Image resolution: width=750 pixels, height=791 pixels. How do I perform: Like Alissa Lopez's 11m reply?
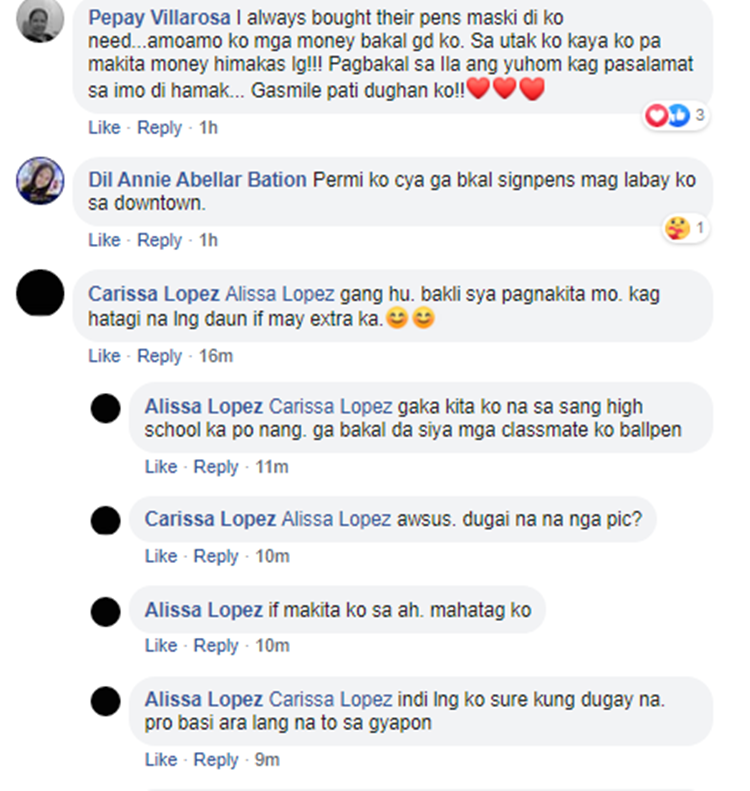click(x=161, y=467)
